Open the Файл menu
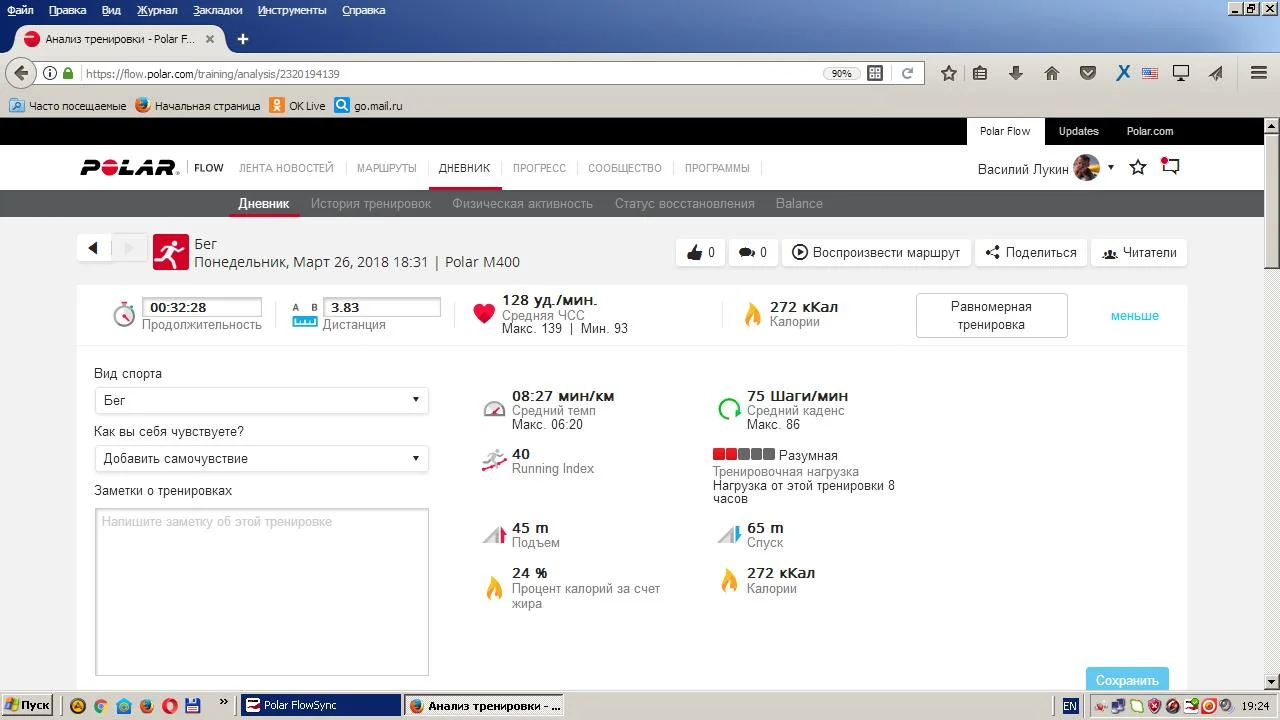The width and height of the screenshot is (1280, 720). click(20, 10)
